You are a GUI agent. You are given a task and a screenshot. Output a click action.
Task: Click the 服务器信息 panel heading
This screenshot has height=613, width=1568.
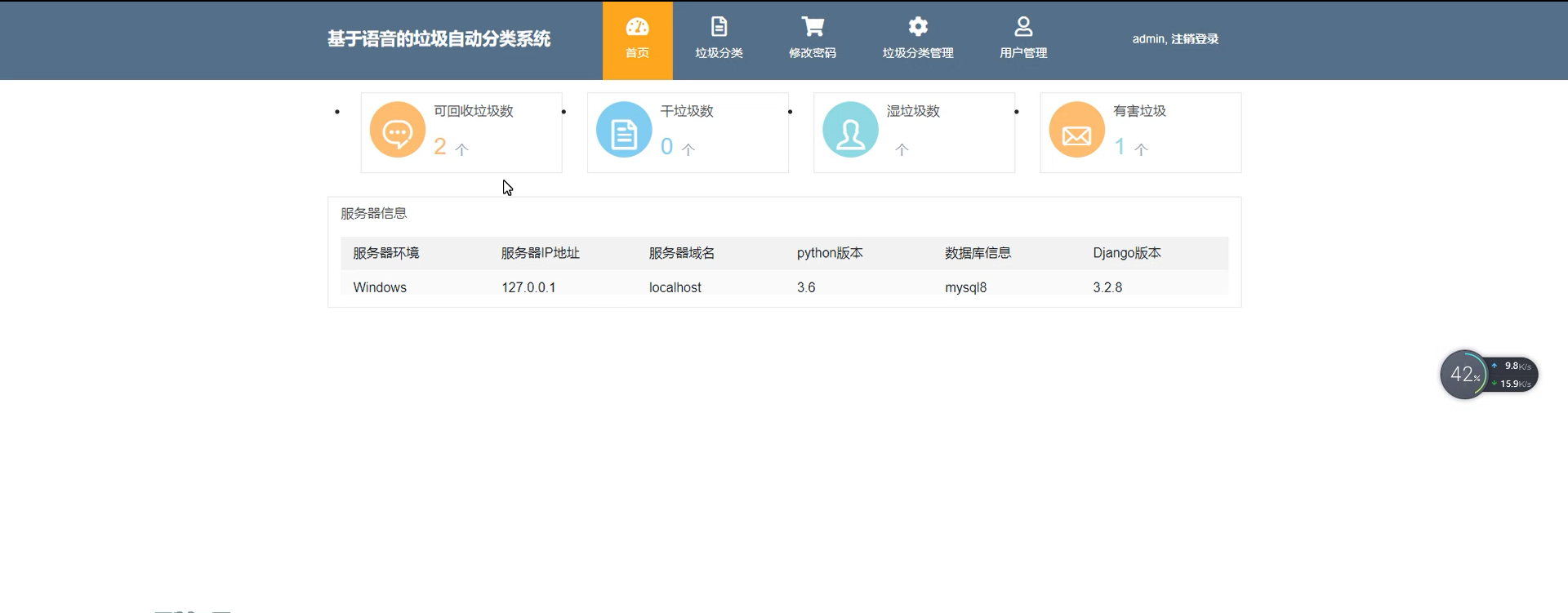click(373, 214)
